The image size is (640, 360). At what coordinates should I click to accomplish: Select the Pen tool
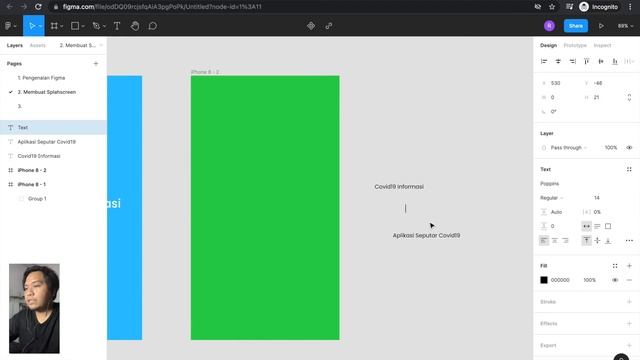coord(96,26)
